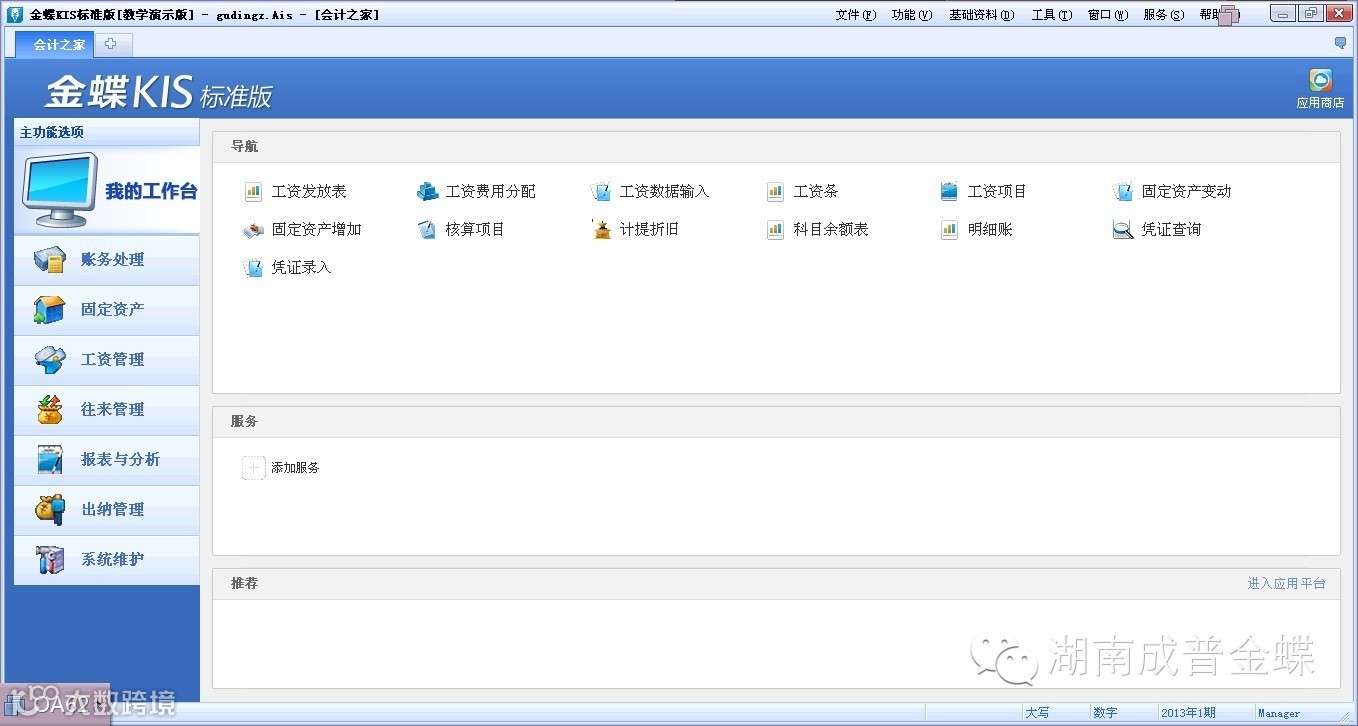Screen dimensions: 1358x726
Task: Open the 凭证录入 shortcut
Action: (x=287, y=267)
